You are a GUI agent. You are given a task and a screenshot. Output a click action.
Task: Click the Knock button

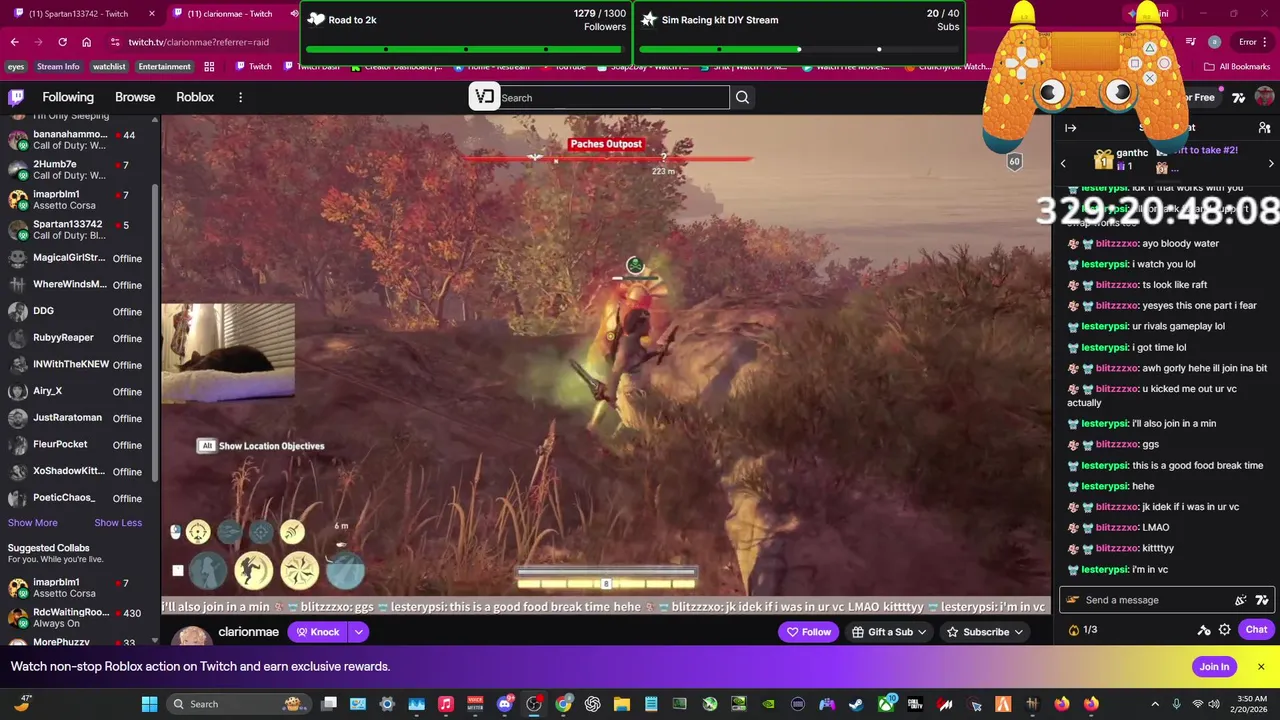[x=318, y=632]
